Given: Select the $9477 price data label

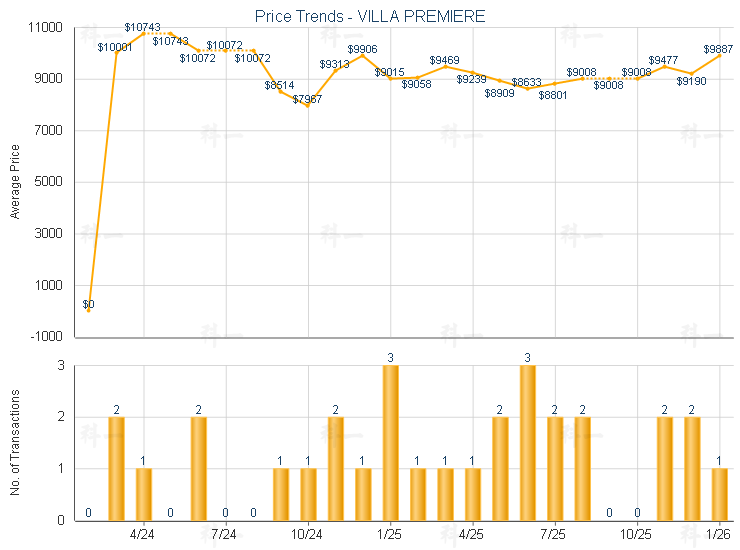Looking at the screenshot, I should click(664, 61).
